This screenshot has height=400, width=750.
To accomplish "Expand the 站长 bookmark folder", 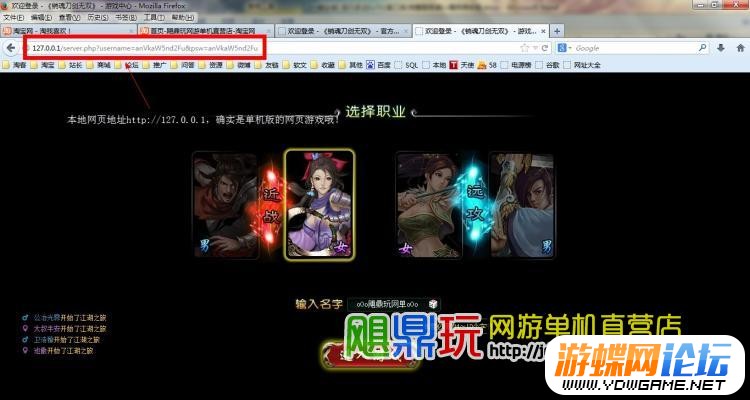I will click(x=70, y=65).
